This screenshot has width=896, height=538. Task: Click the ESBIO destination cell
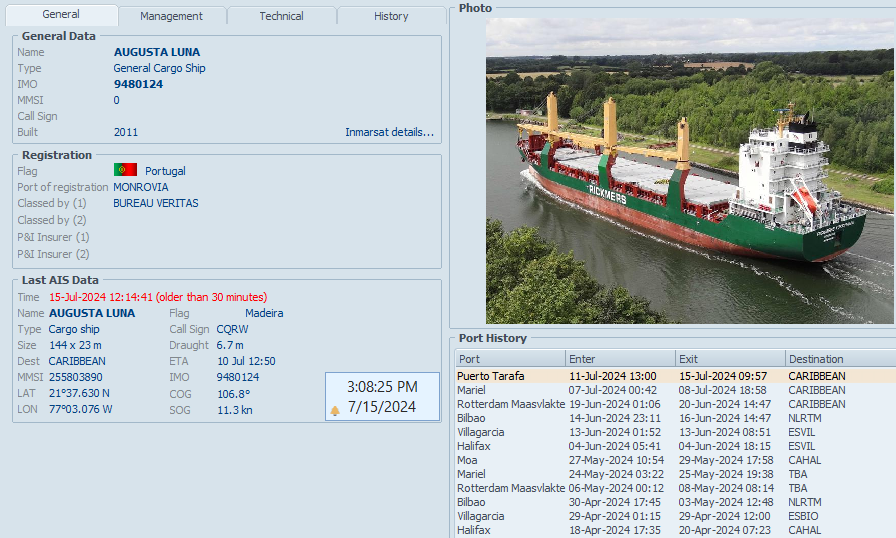click(x=803, y=516)
